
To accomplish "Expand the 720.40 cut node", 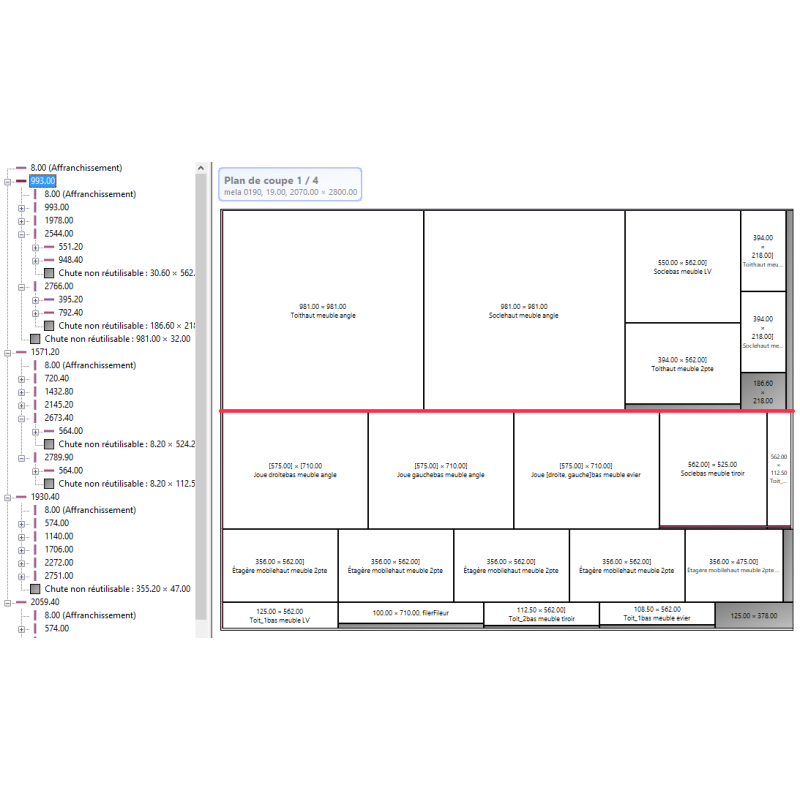I will coord(22,378).
